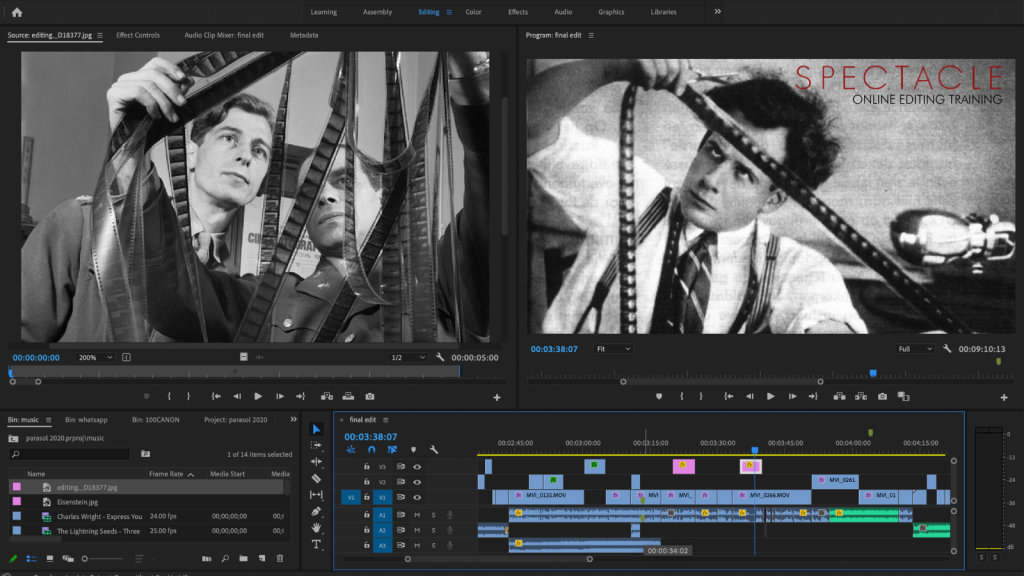Select the Track Select Forward tool

[x=316, y=445]
